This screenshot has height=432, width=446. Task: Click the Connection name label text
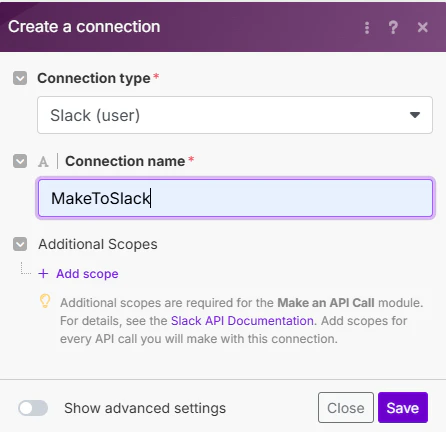click(125, 161)
